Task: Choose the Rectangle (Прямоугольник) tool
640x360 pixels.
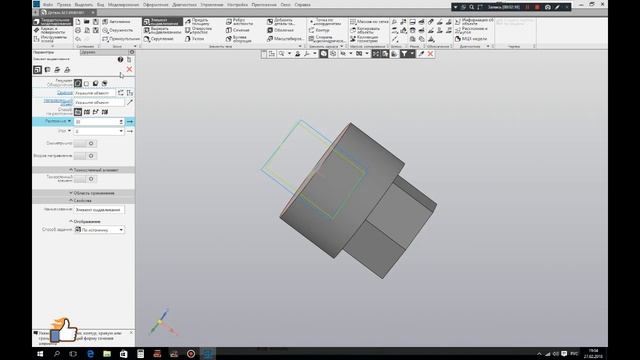Action: (120, 39)
